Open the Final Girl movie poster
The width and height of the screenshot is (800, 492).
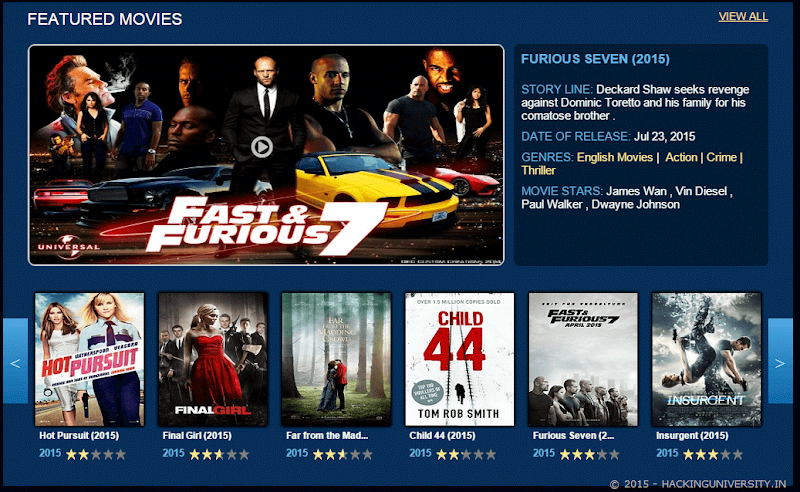tap(213, 359)
